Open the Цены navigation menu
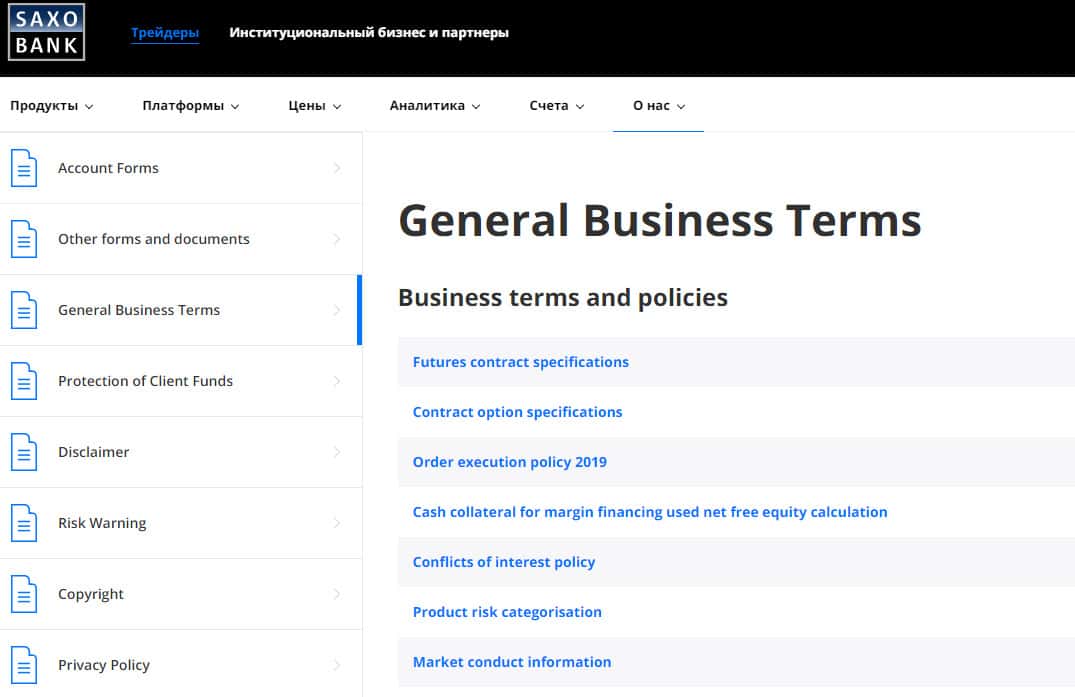 pyautogui.click(x=314, y=106)
